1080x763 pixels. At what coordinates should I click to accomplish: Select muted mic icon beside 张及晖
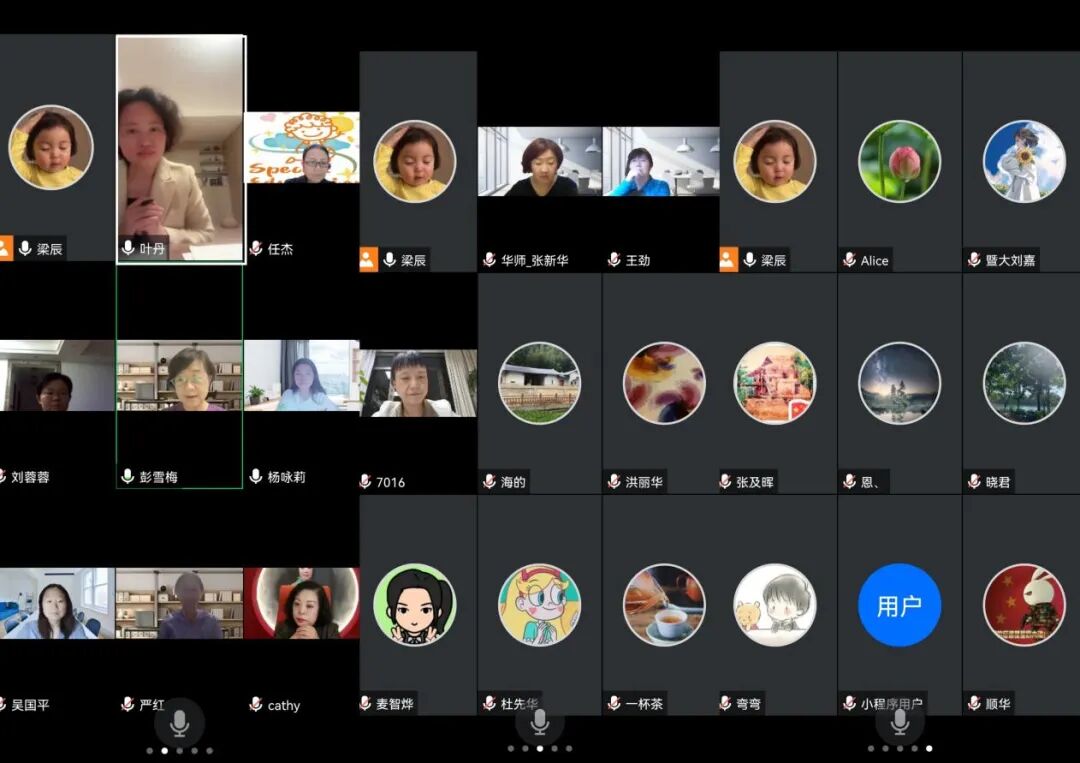pos(725,481)
